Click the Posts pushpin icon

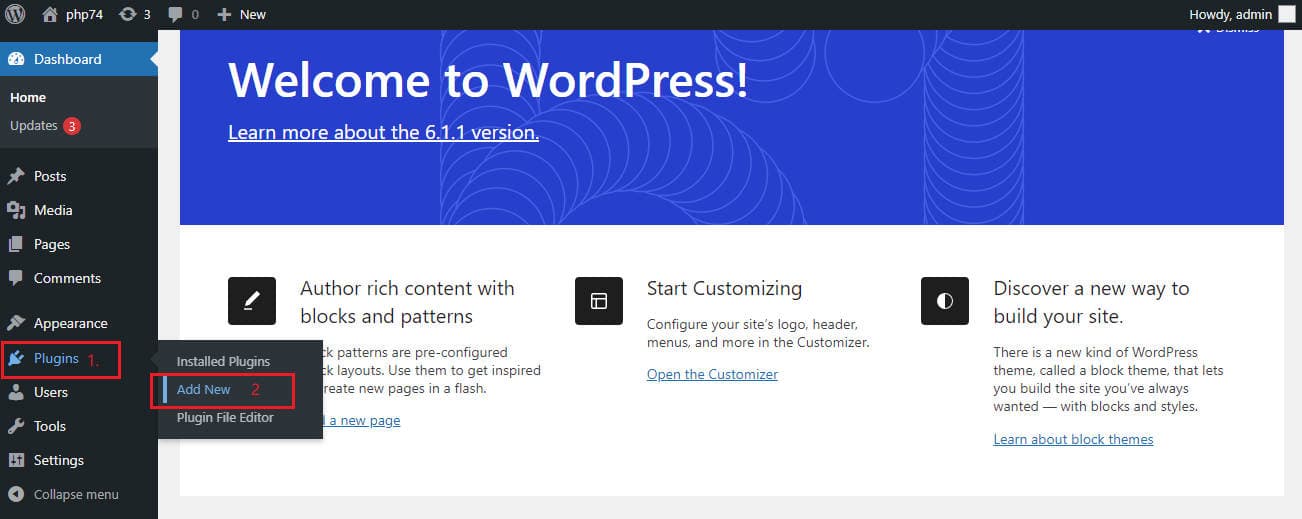16,176
